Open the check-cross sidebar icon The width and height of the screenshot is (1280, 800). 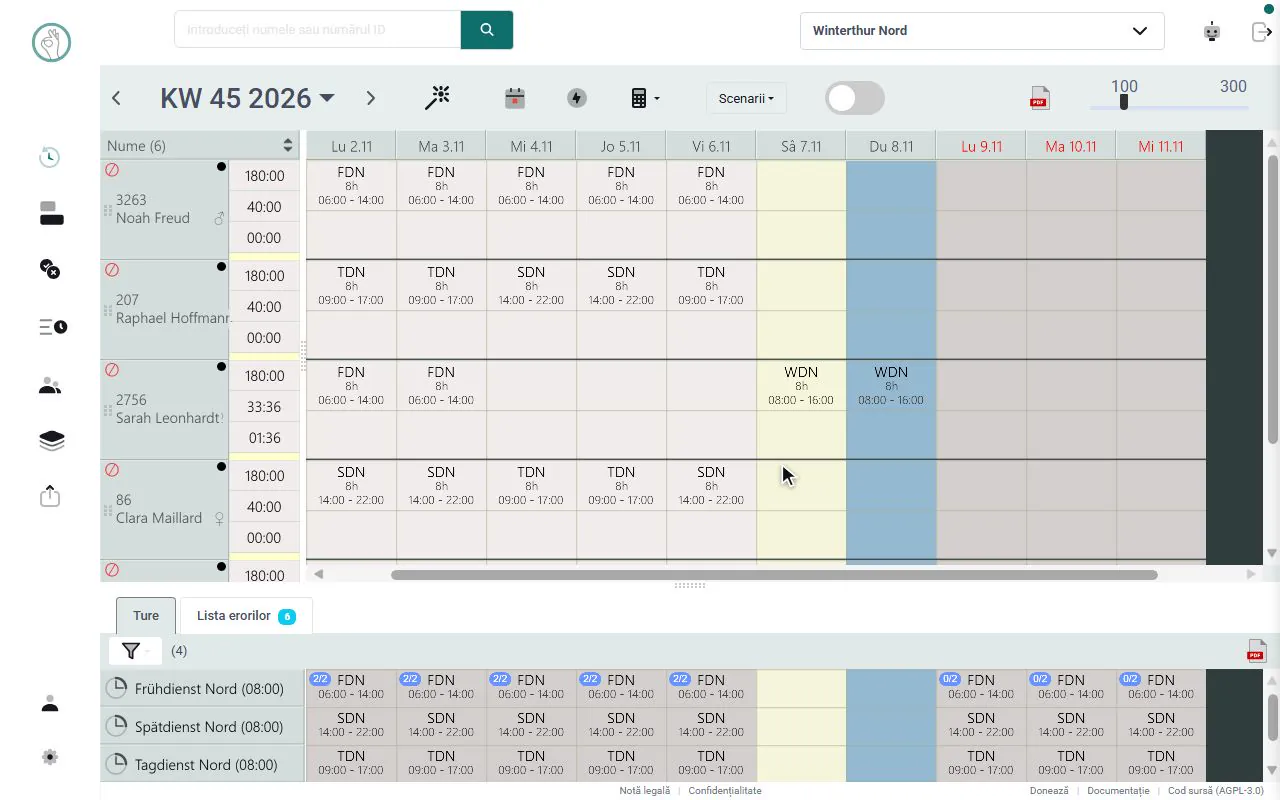tap(50, 268)
